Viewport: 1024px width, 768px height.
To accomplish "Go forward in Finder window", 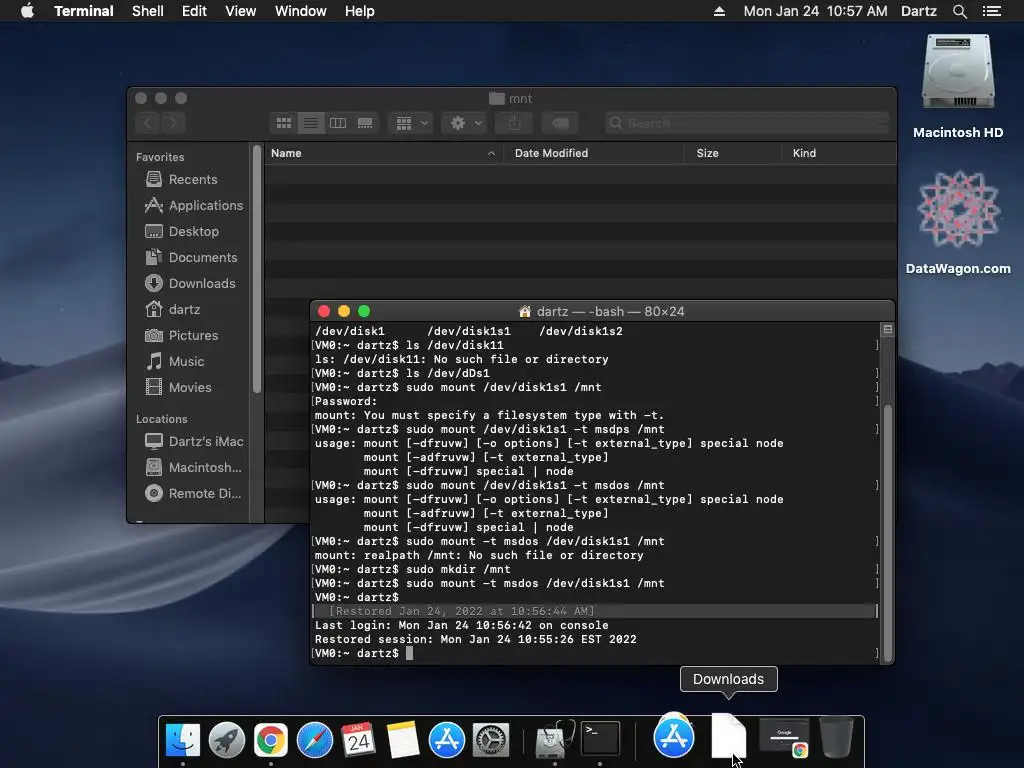I will [x=173, y=123].
